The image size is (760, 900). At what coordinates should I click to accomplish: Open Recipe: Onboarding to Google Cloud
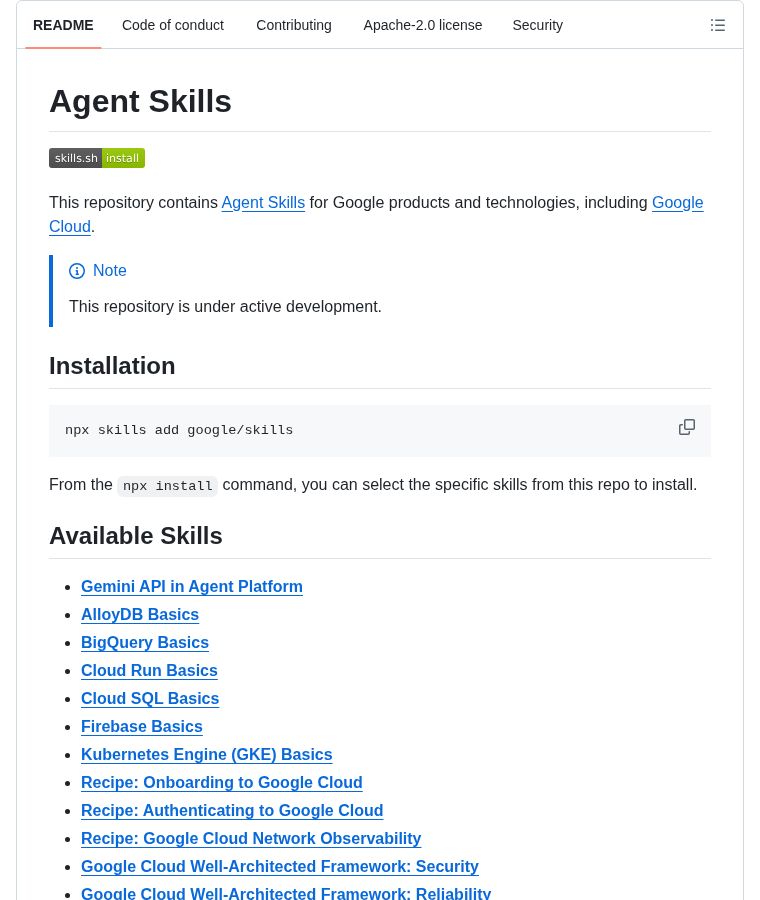(x=222, y=783)
